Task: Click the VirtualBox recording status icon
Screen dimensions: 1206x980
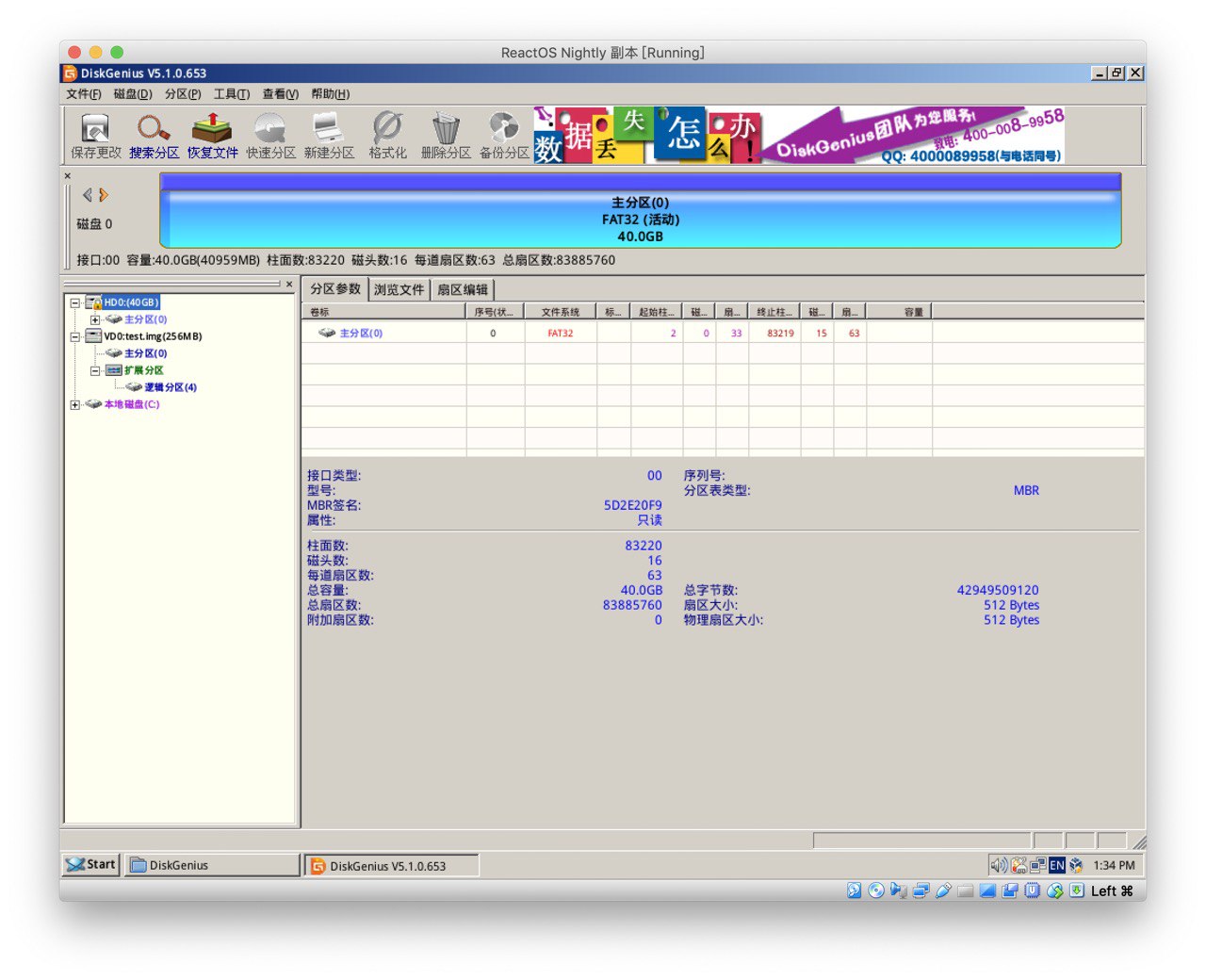Action: [x=1010, y=890]
